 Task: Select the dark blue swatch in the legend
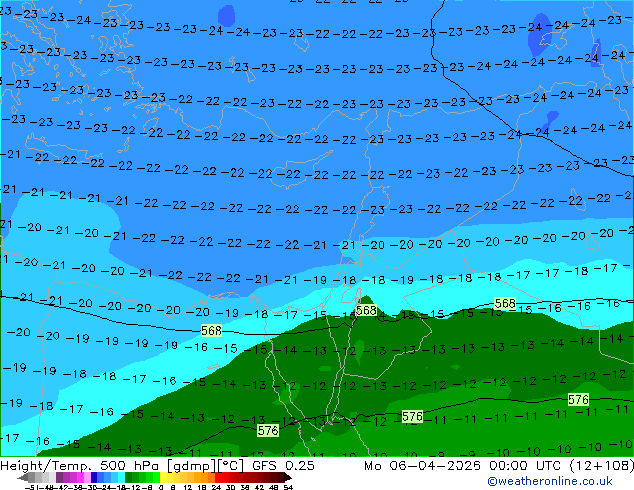tap(94, 477)
